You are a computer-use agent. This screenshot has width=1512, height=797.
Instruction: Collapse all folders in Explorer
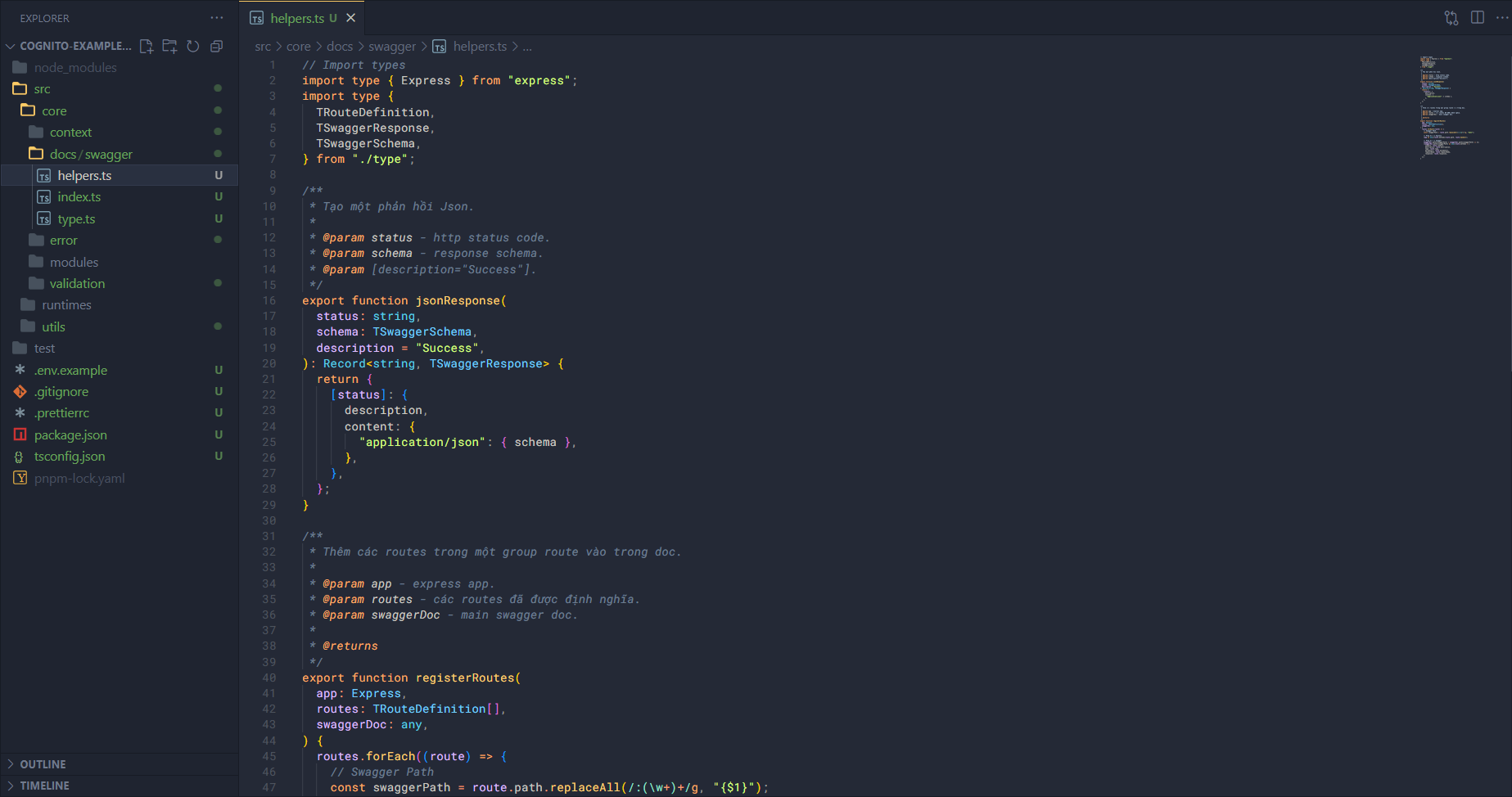click(x=216, y=47)
